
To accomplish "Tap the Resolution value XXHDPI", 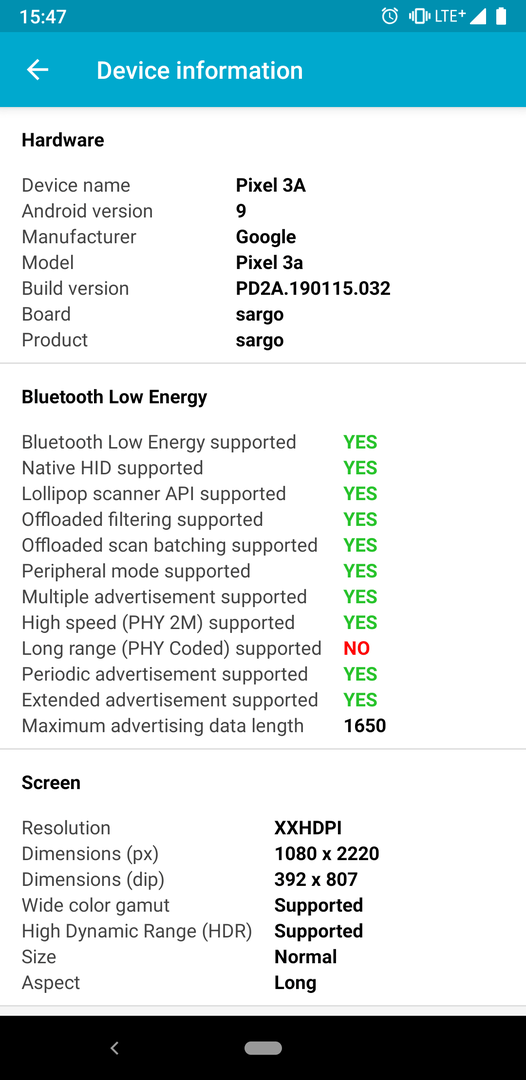I will tap(308, 827).
